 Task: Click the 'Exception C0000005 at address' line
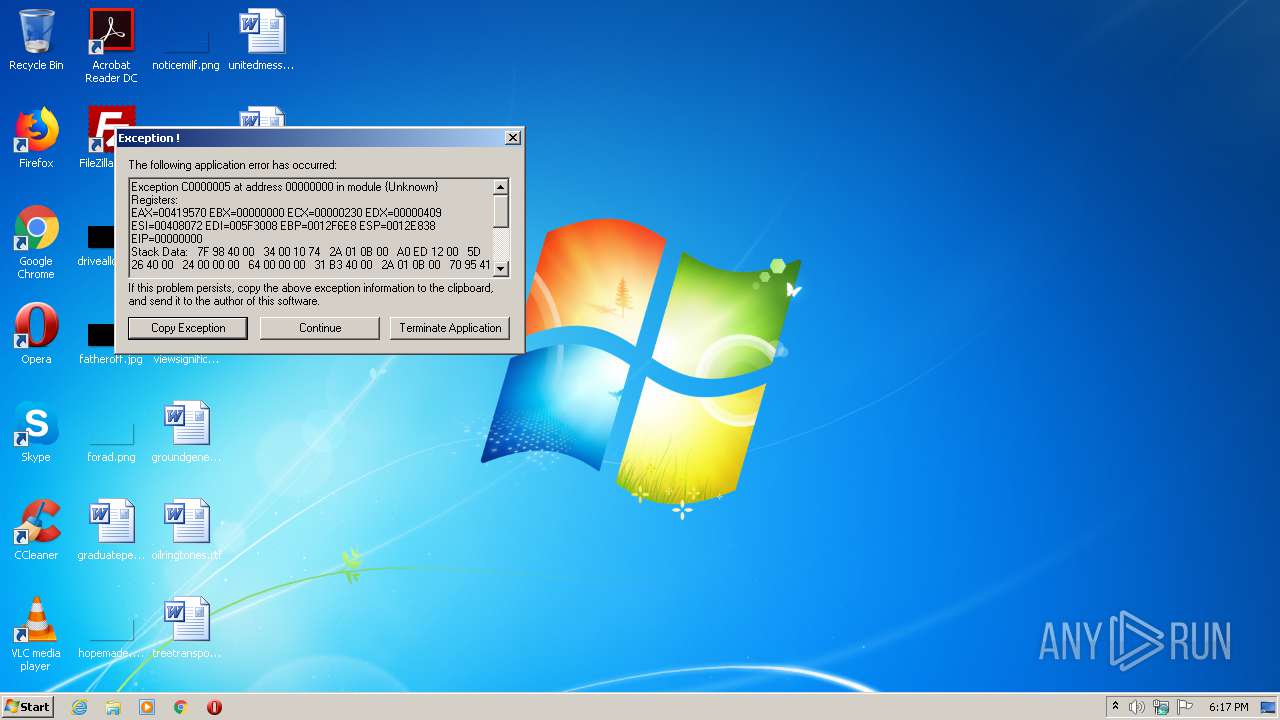point(284,187)
